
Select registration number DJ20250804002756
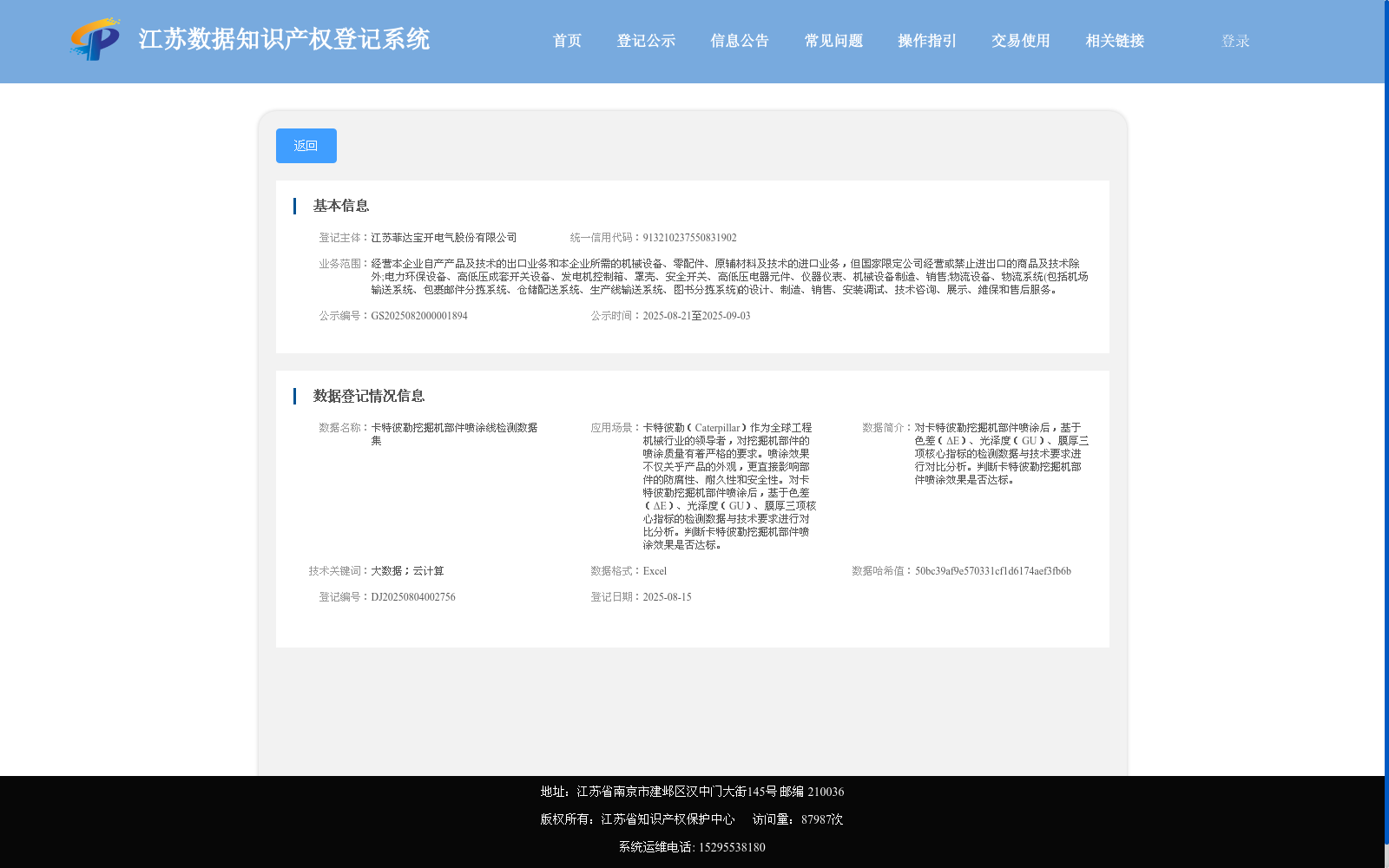(413, 597)
